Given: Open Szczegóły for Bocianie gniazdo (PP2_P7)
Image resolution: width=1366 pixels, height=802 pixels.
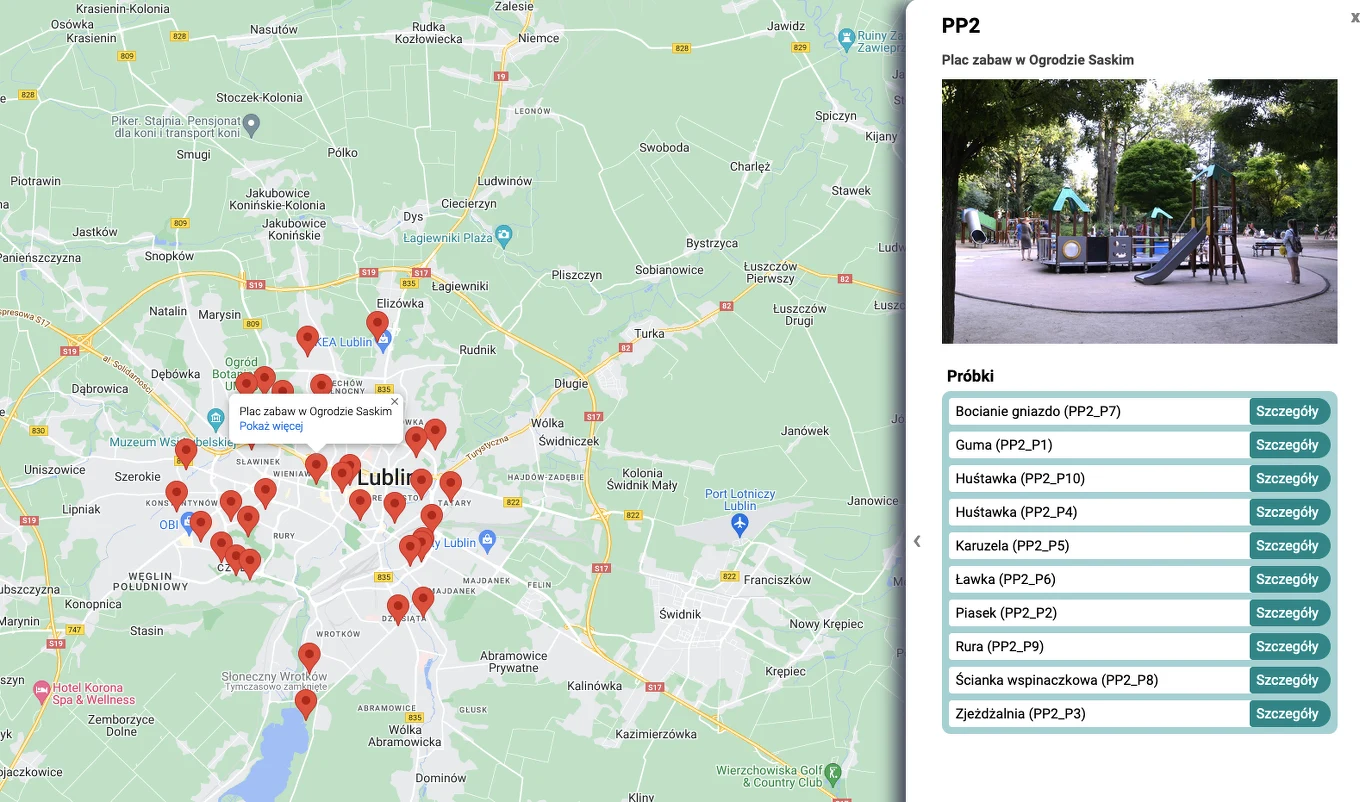Looking at the screenshot, I should point(1288,411).
